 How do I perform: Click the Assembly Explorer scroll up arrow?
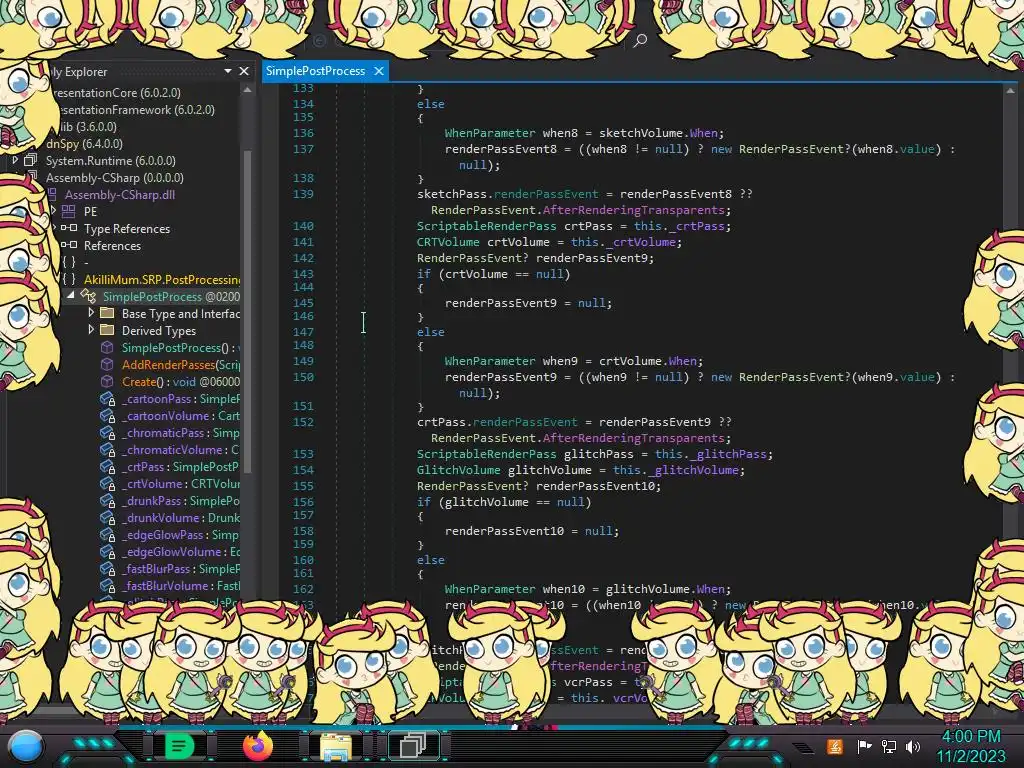[x=248, y=90]
